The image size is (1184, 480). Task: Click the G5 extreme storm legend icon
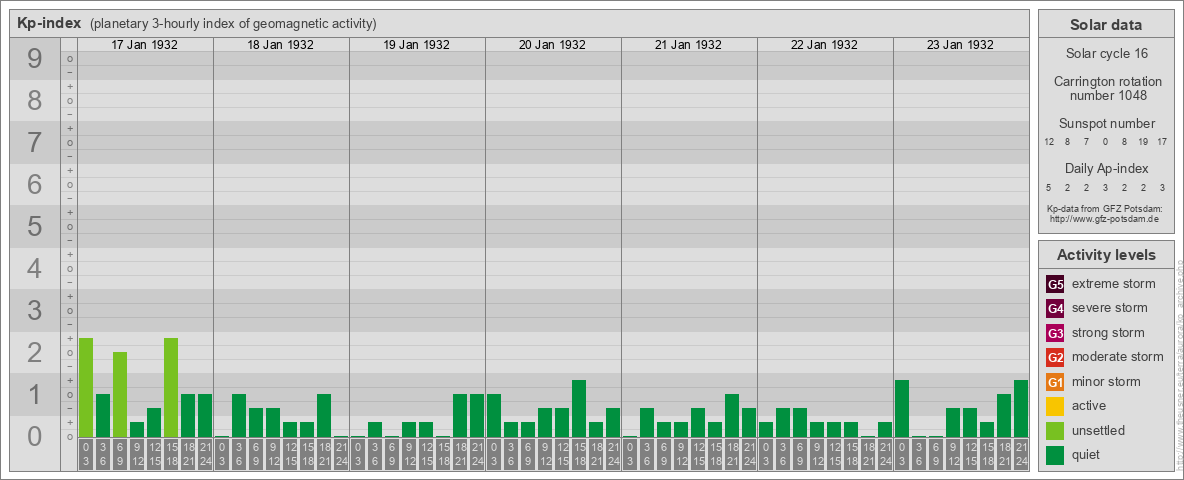point(1055,285)
